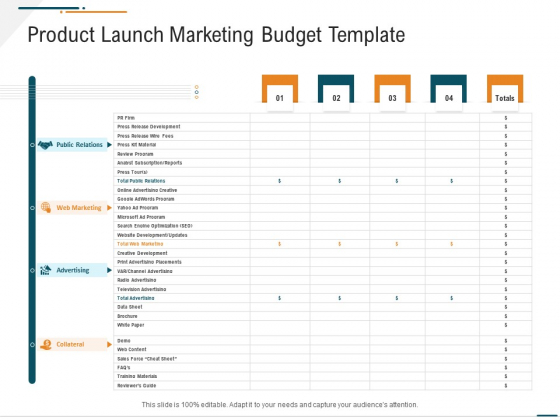
Task: Click Microsoft Ad Program row
Action: (322, 217)
